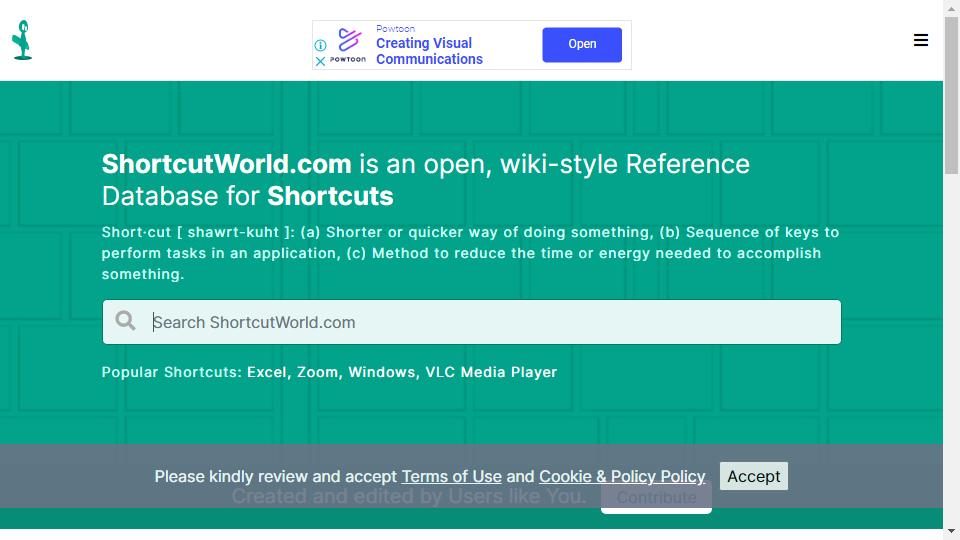Image resolution: width=960 pixels, height=540 pixels.
Task: Click the ShortcutWorld green logo
Action: [x=22, y=40]
